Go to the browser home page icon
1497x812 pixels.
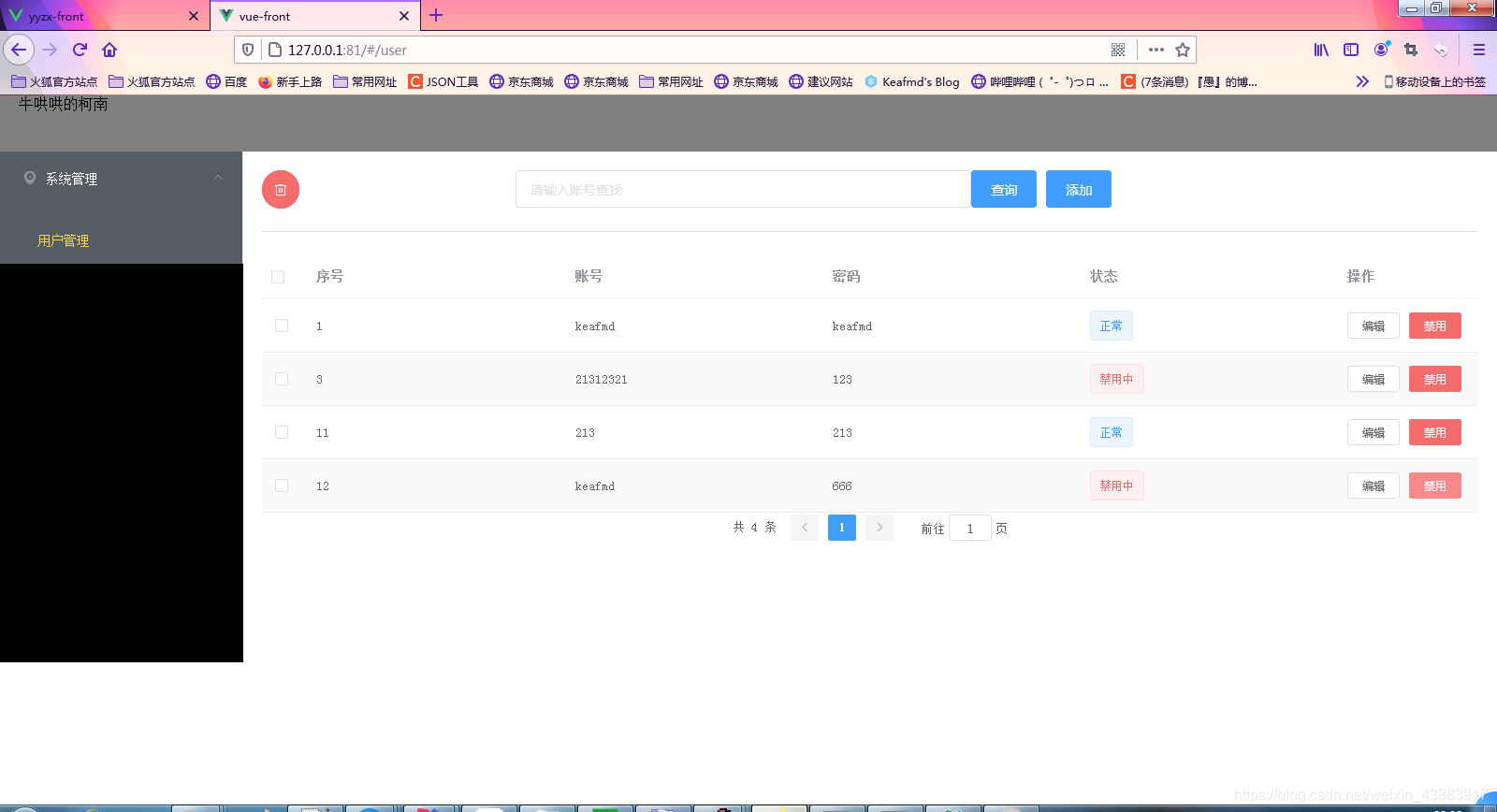109,50
